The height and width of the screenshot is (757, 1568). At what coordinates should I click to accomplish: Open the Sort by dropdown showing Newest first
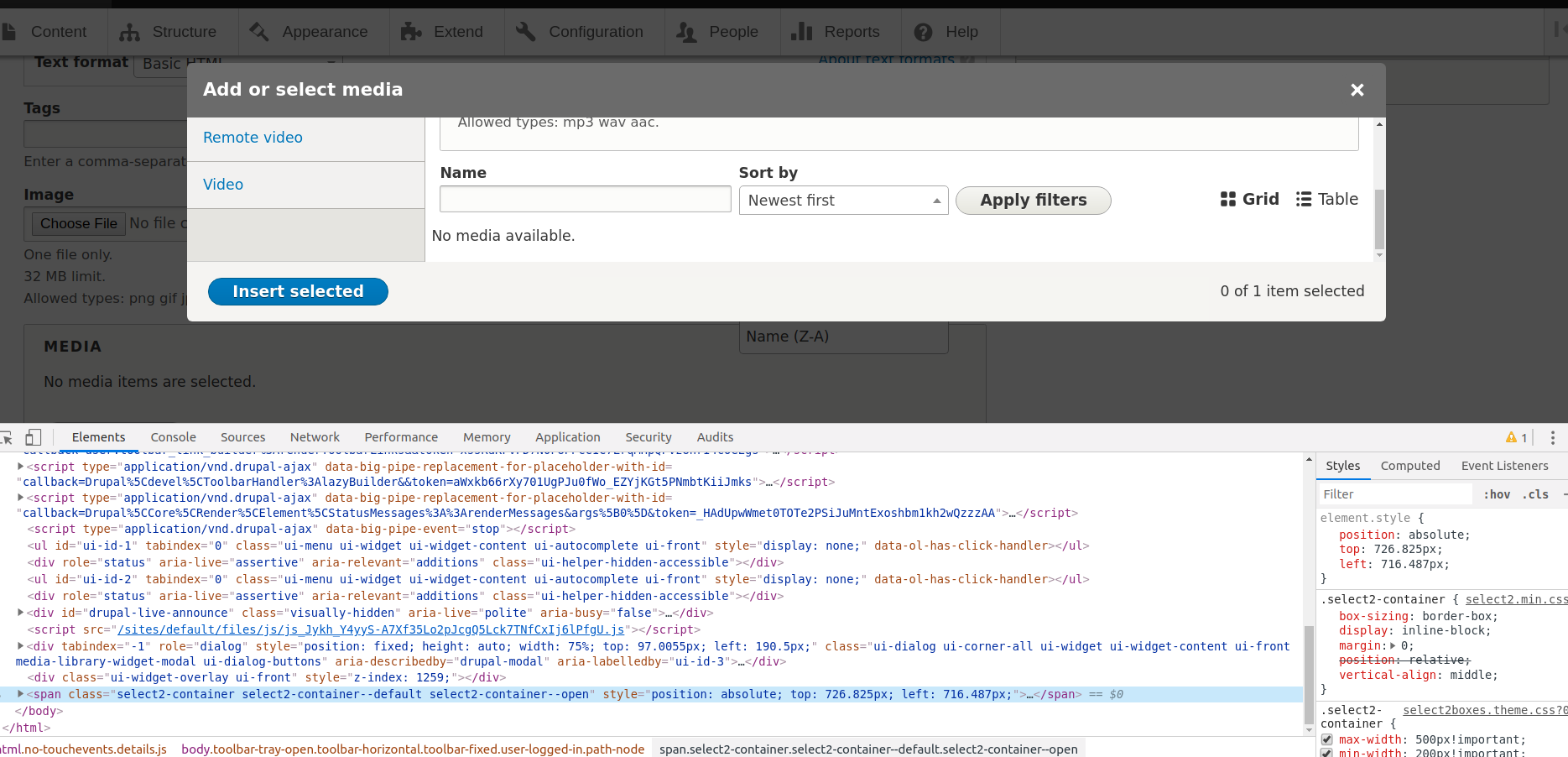pos(842,201)
